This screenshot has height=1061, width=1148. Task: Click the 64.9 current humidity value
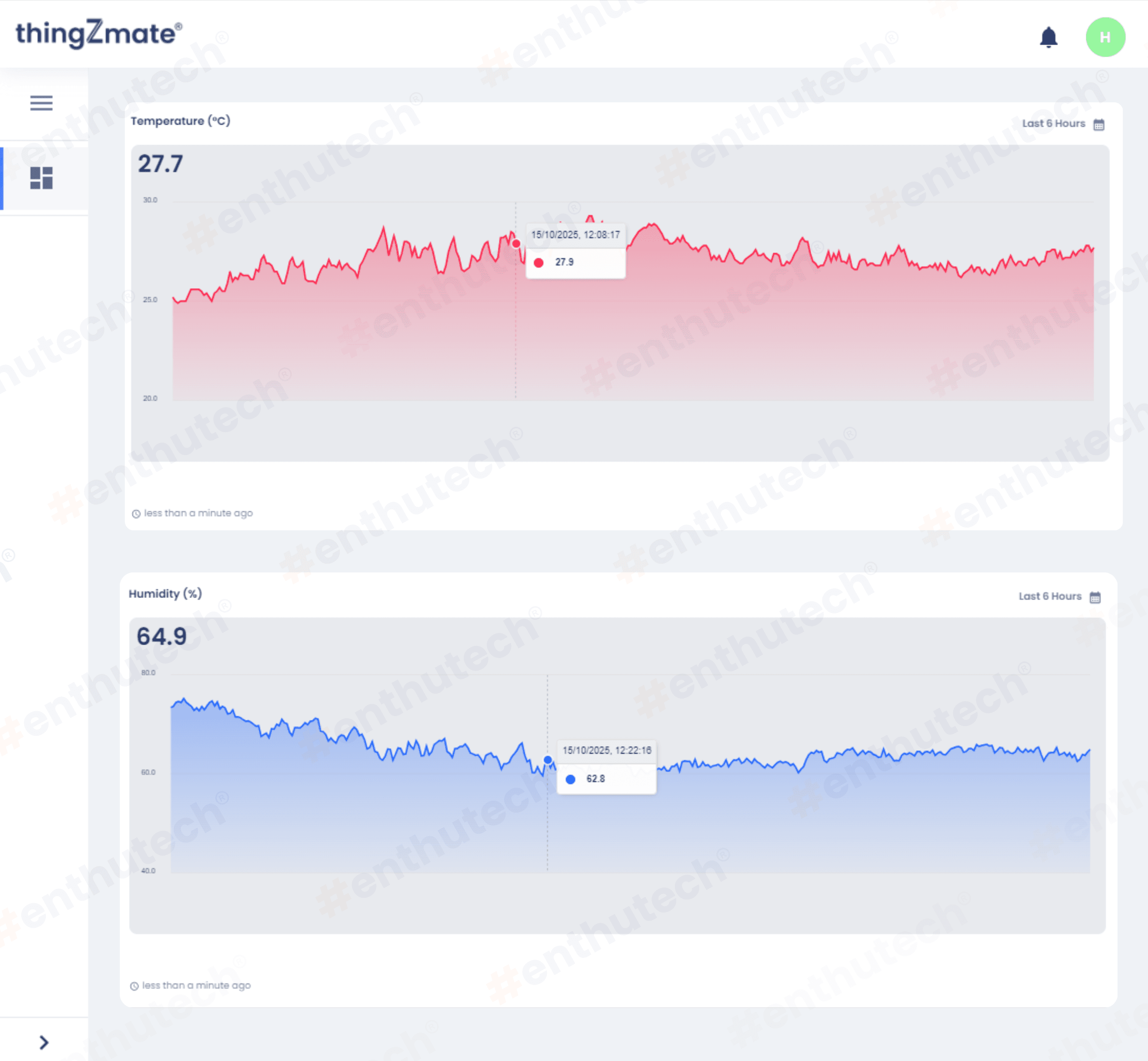(x=161, y=637)
